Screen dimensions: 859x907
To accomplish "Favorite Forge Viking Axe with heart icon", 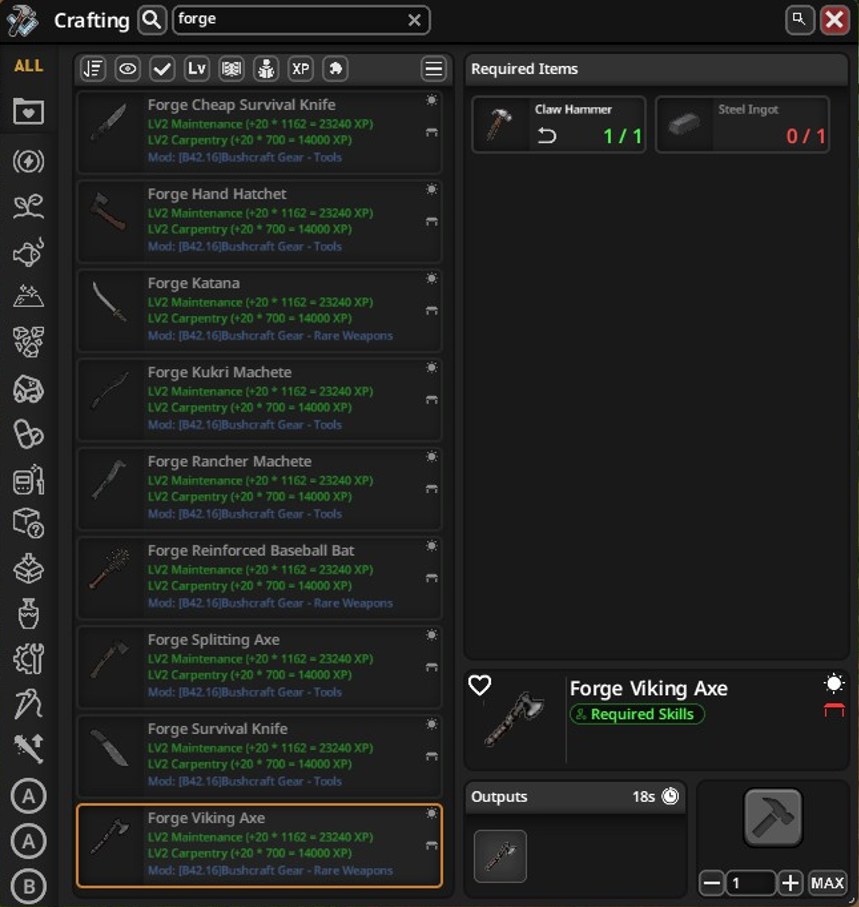I will 480,685.
